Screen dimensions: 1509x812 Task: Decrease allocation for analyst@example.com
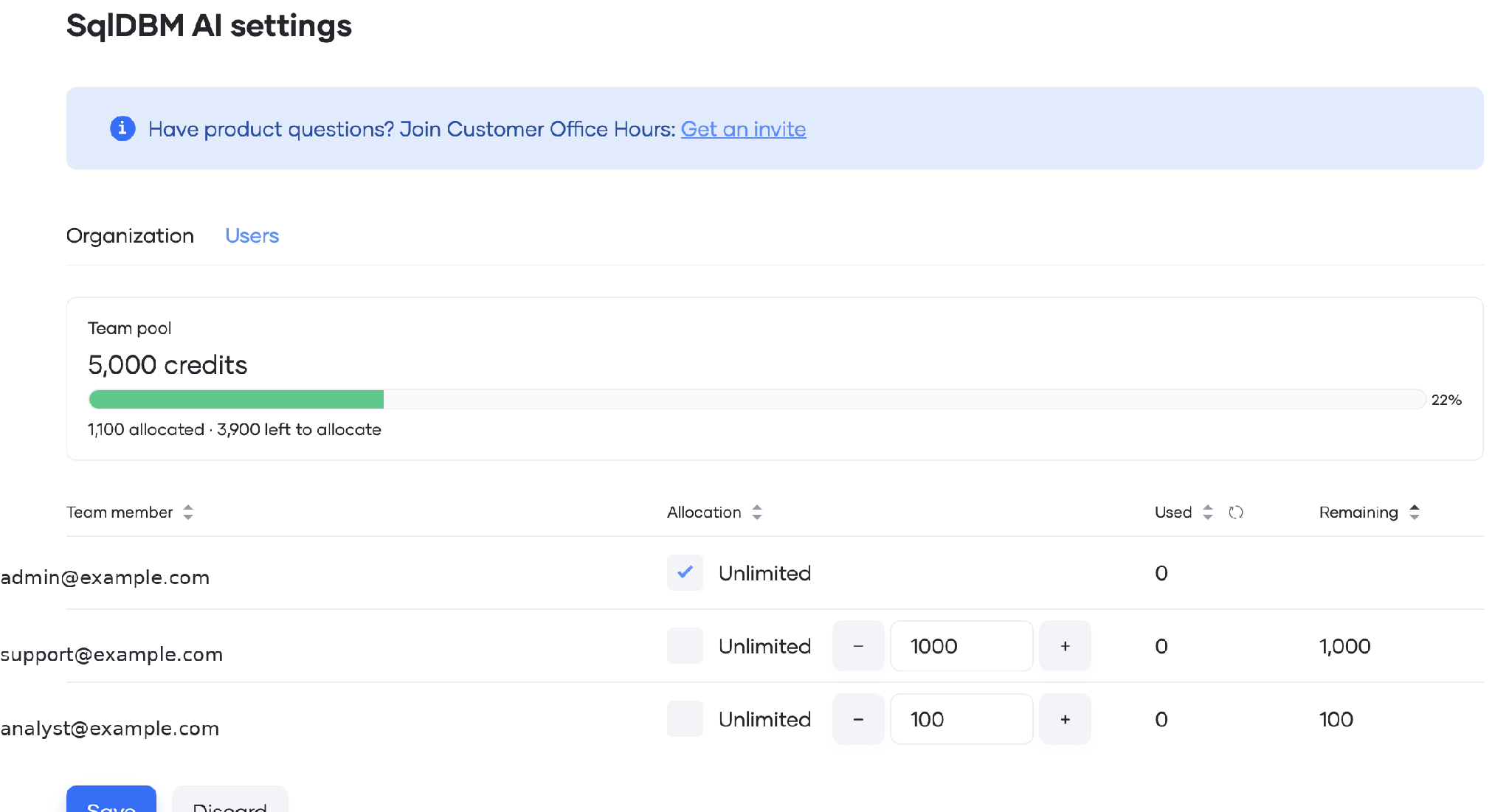[858, 719]
